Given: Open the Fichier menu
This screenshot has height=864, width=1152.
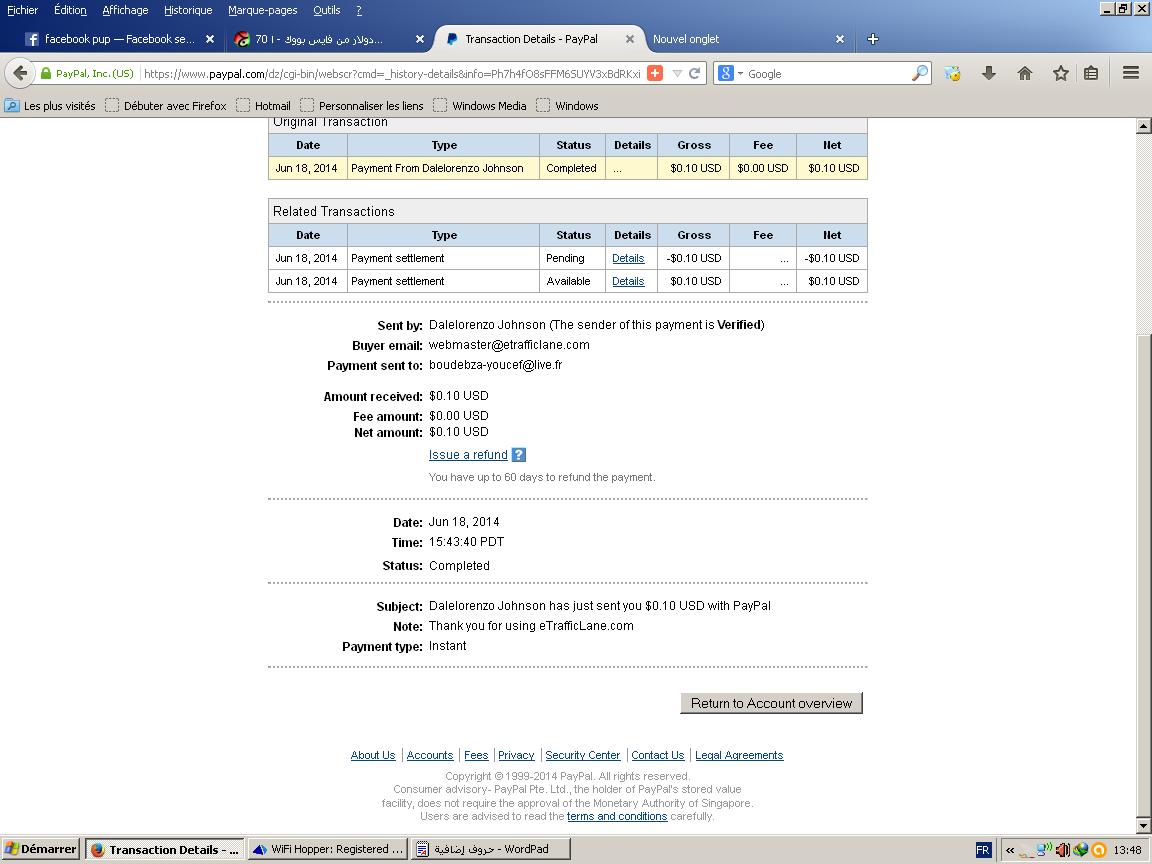Looking at the screenshot, I should (22, 10).
